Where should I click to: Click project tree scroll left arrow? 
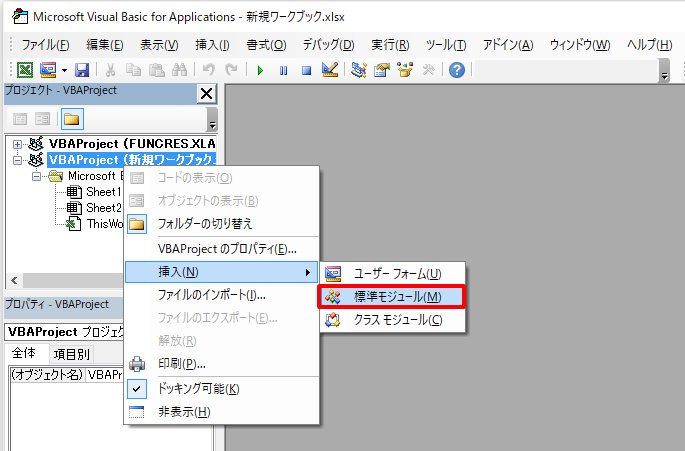[x=14, y=280]
